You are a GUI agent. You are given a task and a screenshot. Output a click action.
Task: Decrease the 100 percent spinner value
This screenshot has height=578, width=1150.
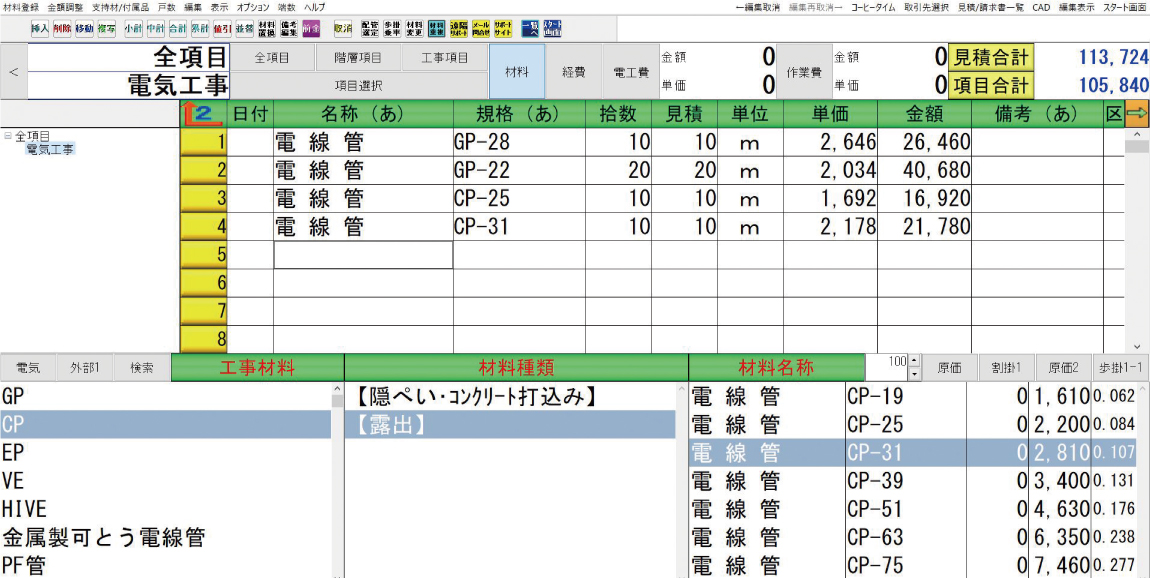click(913, 374)
